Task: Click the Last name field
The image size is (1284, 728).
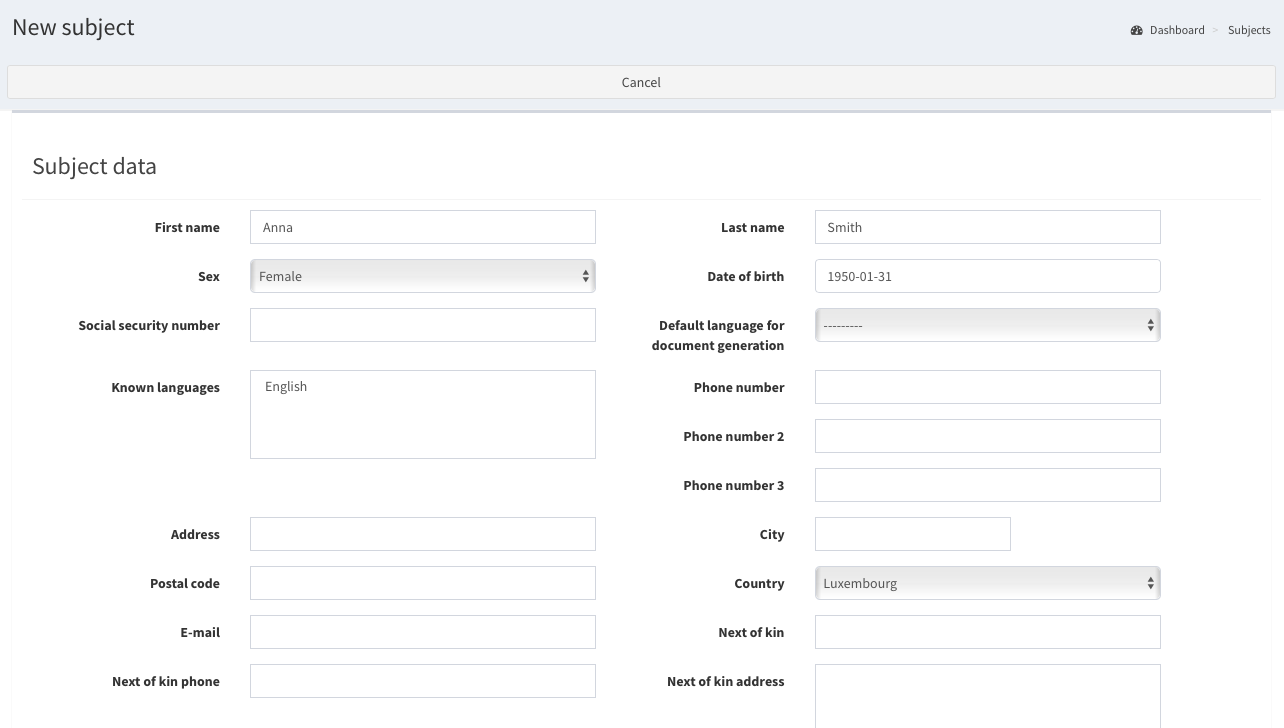Action: 987,227
